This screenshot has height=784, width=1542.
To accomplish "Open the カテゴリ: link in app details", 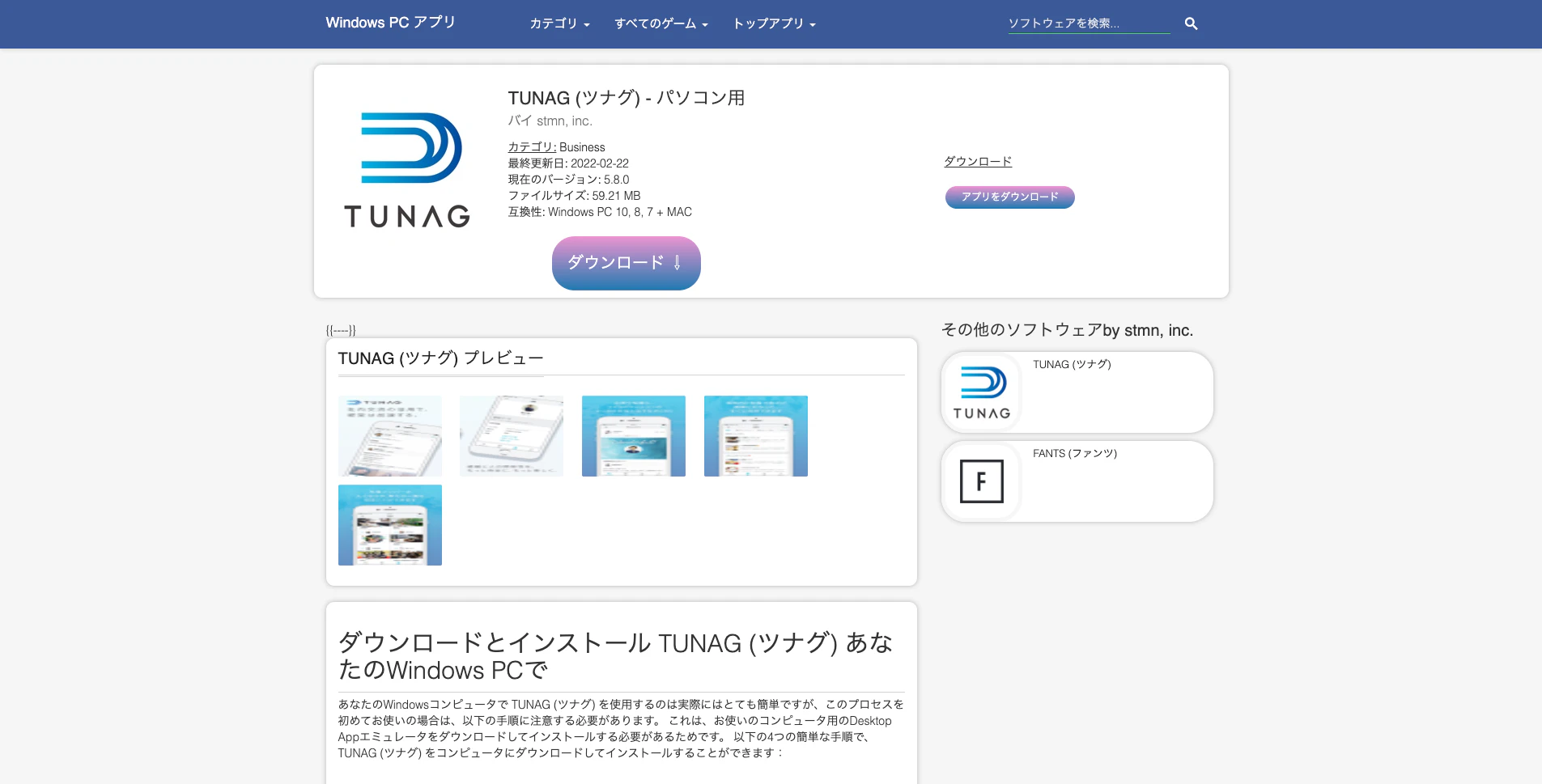I will [532, 147].
